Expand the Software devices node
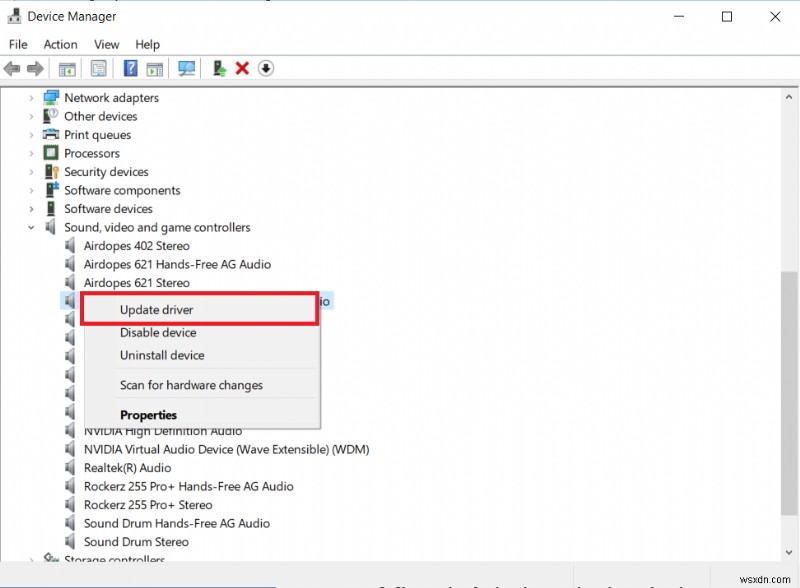800x588 pixels. tap(31, 209)
